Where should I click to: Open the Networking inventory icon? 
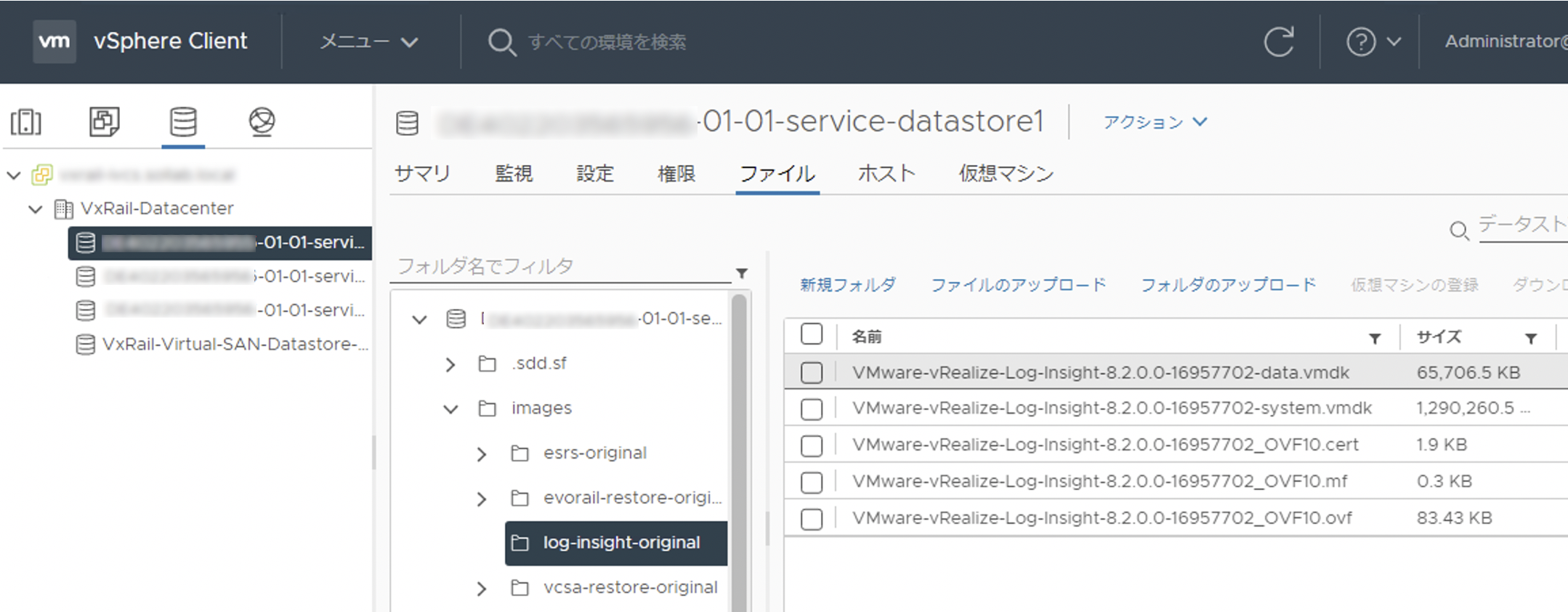[262, 121]
